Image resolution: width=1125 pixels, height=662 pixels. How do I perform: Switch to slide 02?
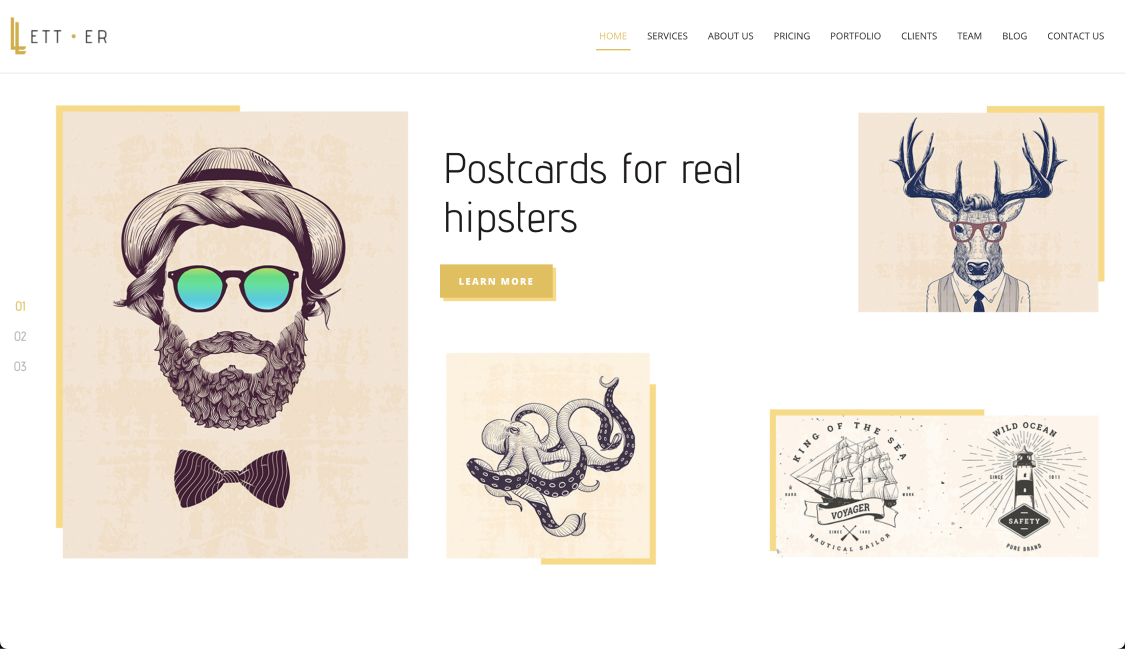tap(20, 336)
